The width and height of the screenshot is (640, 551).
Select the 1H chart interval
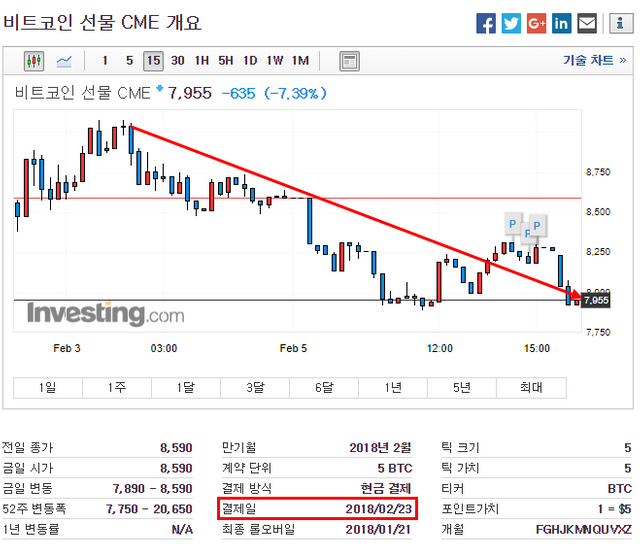click(x=202, y=61)
